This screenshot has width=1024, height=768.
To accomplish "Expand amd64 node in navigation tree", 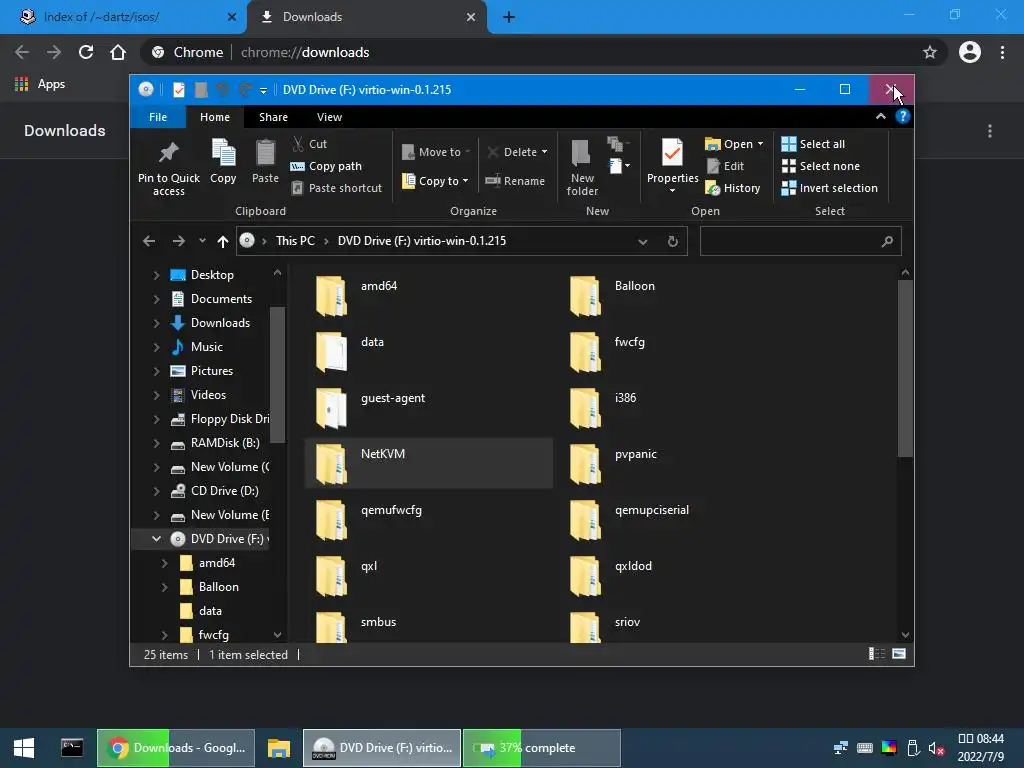I will pyautogui.click(x=164, y=563).
